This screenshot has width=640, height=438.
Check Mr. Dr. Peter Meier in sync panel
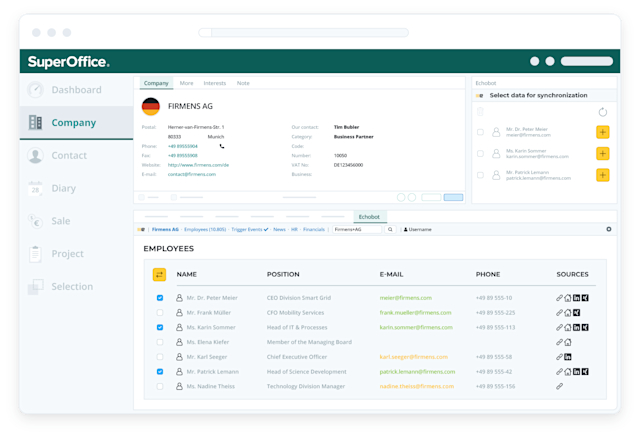[x=480, y=132]
